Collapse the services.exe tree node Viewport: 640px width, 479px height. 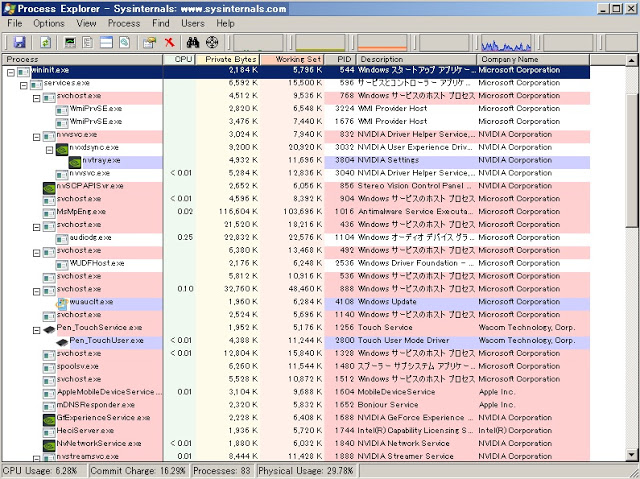[24, 85]
